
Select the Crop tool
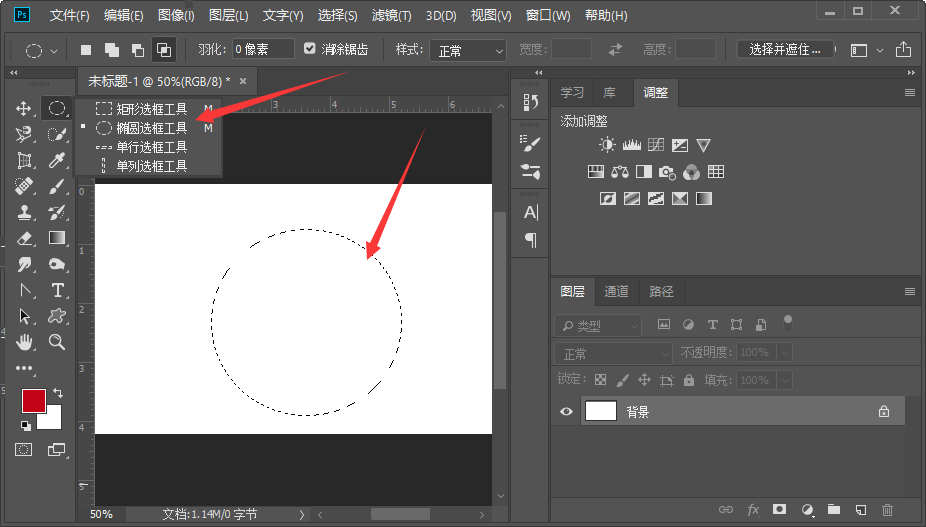[24, 160]
